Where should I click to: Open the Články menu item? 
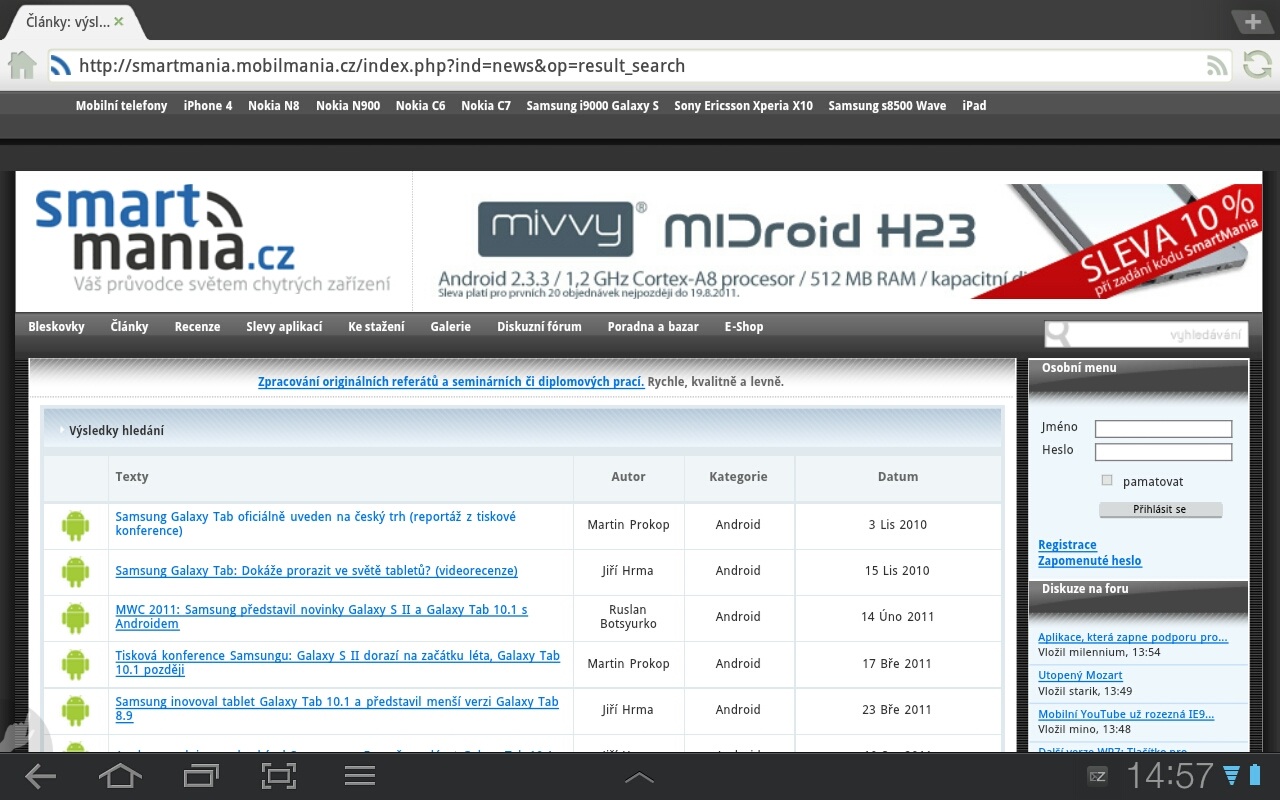(129, 327)
